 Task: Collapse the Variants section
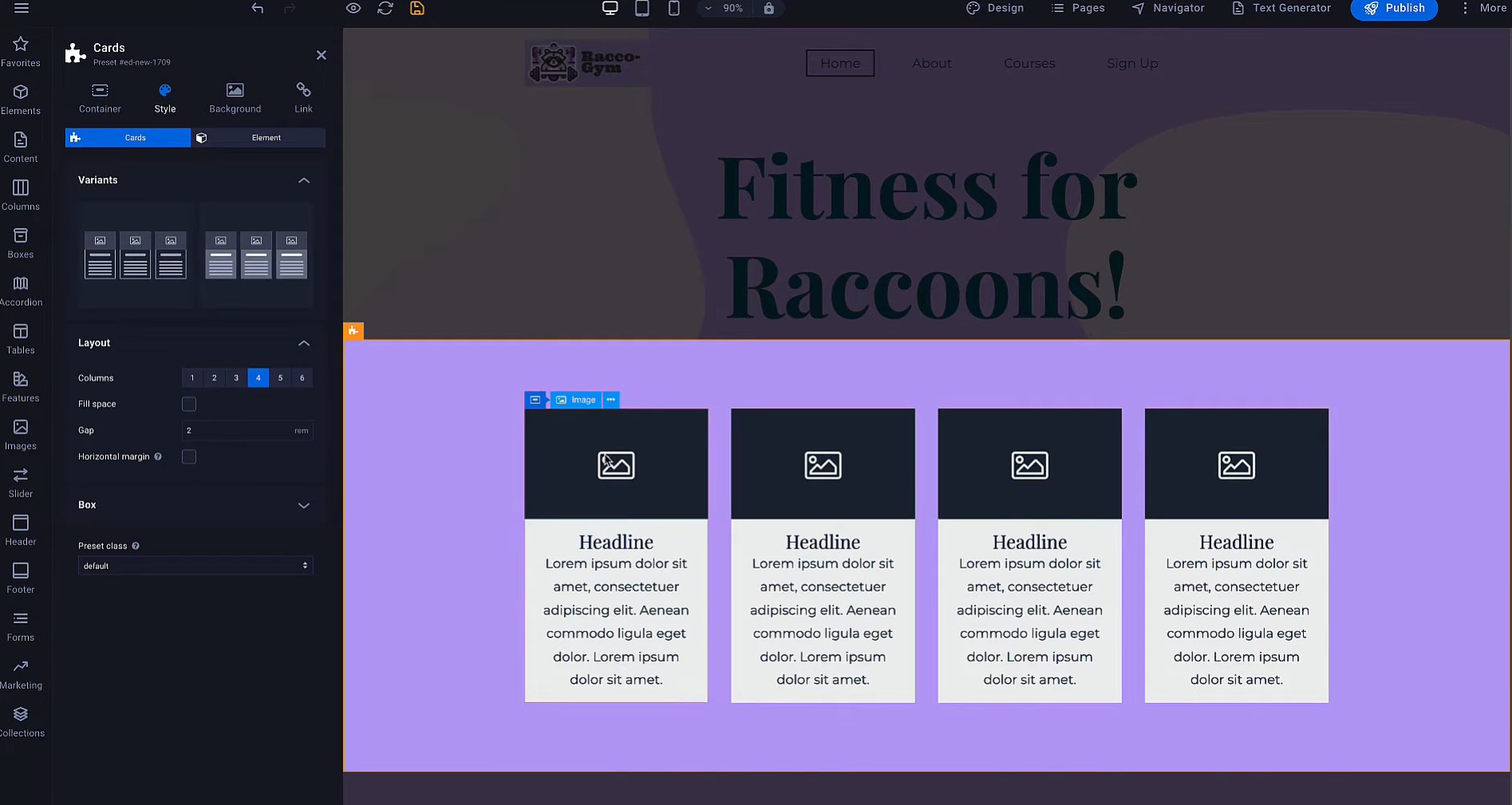(x=304, y=180)
